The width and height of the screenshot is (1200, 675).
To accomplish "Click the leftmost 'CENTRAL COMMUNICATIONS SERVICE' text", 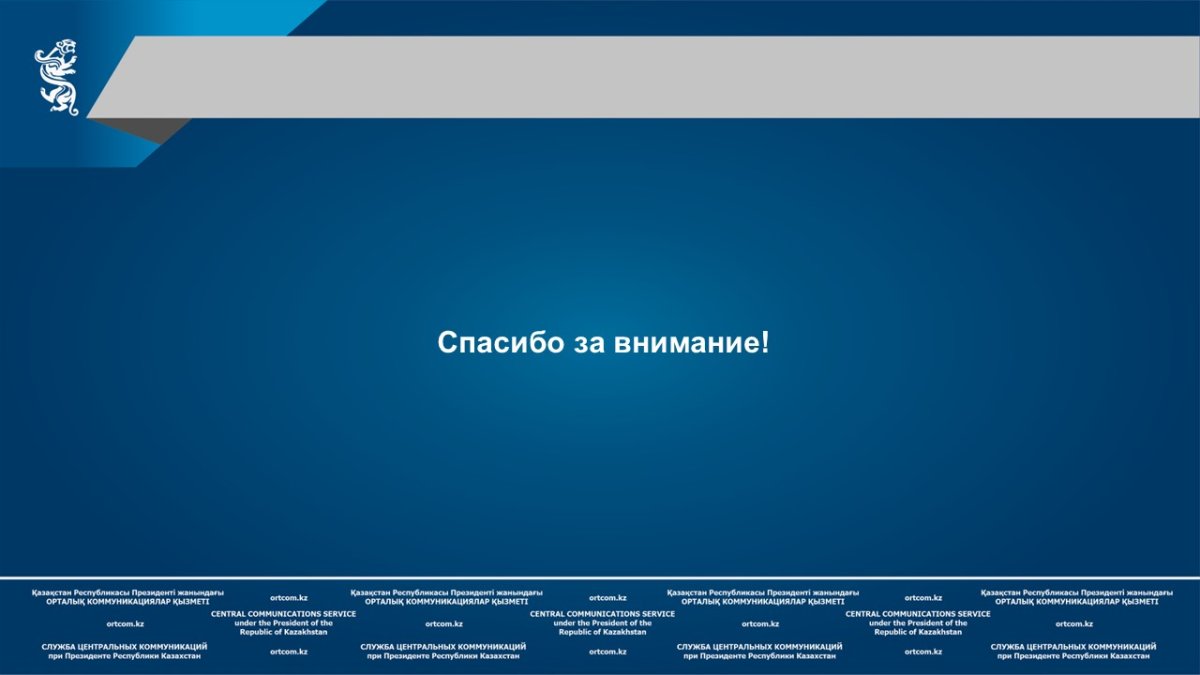I will 283,614.
